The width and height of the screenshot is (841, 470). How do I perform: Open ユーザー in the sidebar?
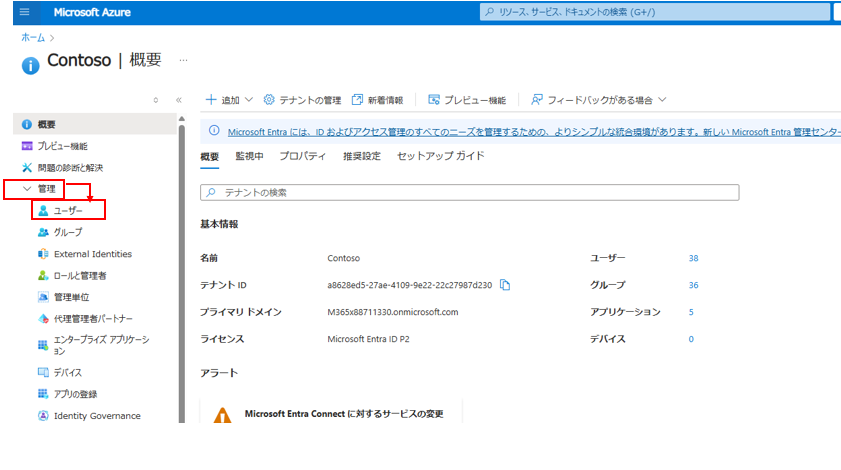[x=68, y=211]
